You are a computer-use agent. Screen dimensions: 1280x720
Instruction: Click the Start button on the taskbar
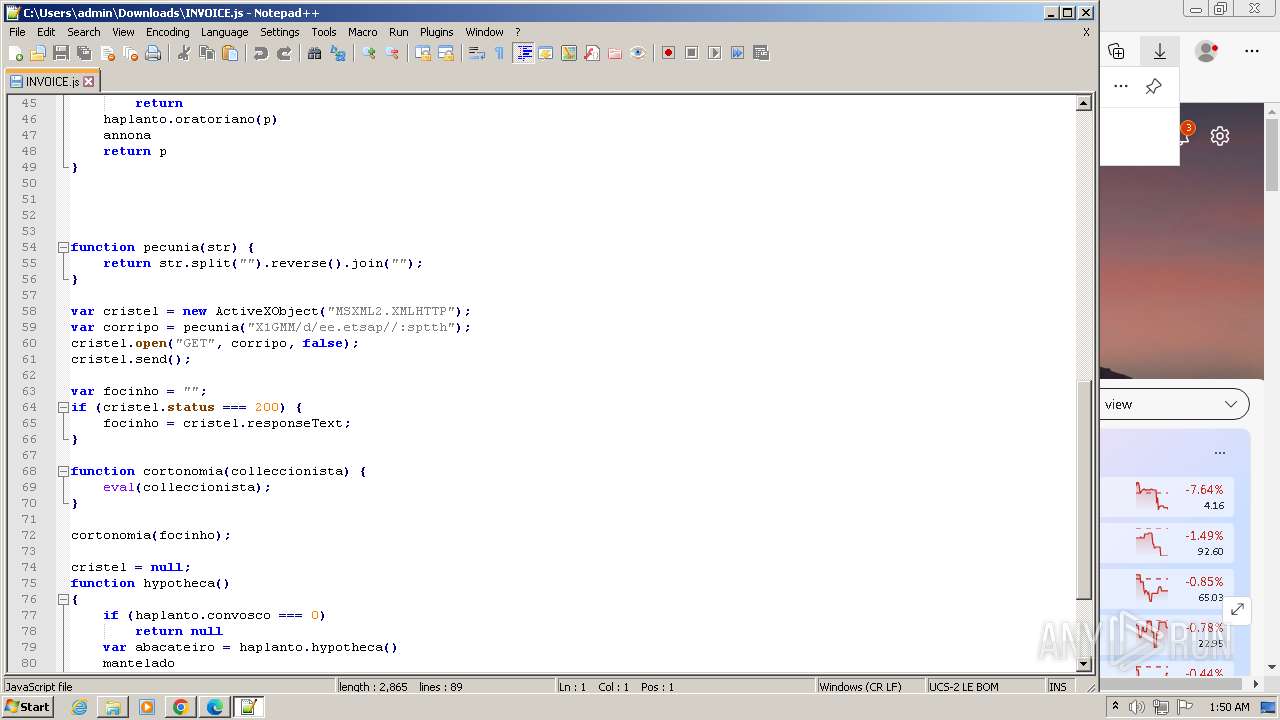point(28,707)
